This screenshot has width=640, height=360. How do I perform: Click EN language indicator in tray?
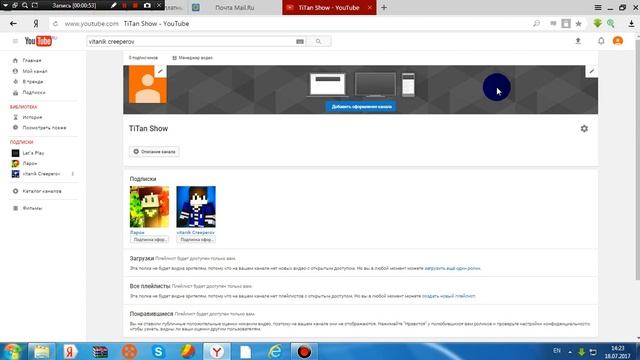click(x=557, y=351)
